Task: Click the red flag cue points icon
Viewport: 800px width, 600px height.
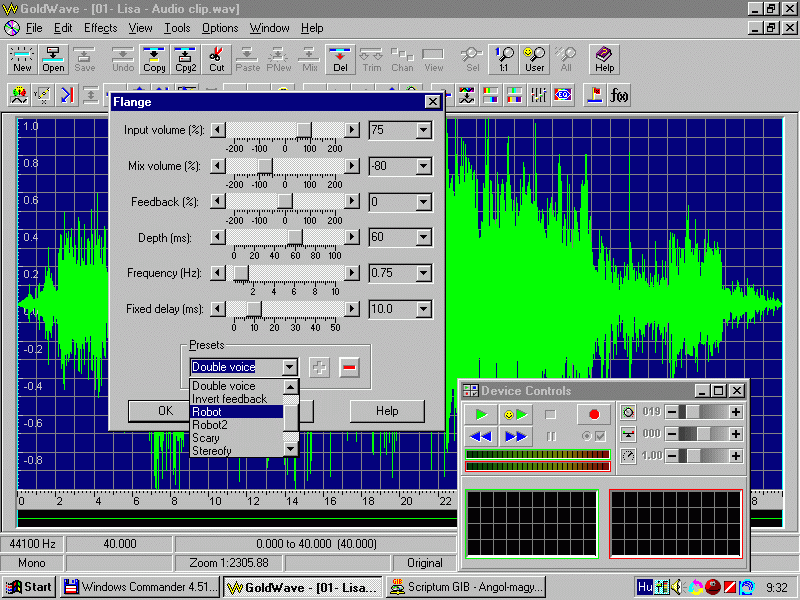Action: (x=595, y=95)
